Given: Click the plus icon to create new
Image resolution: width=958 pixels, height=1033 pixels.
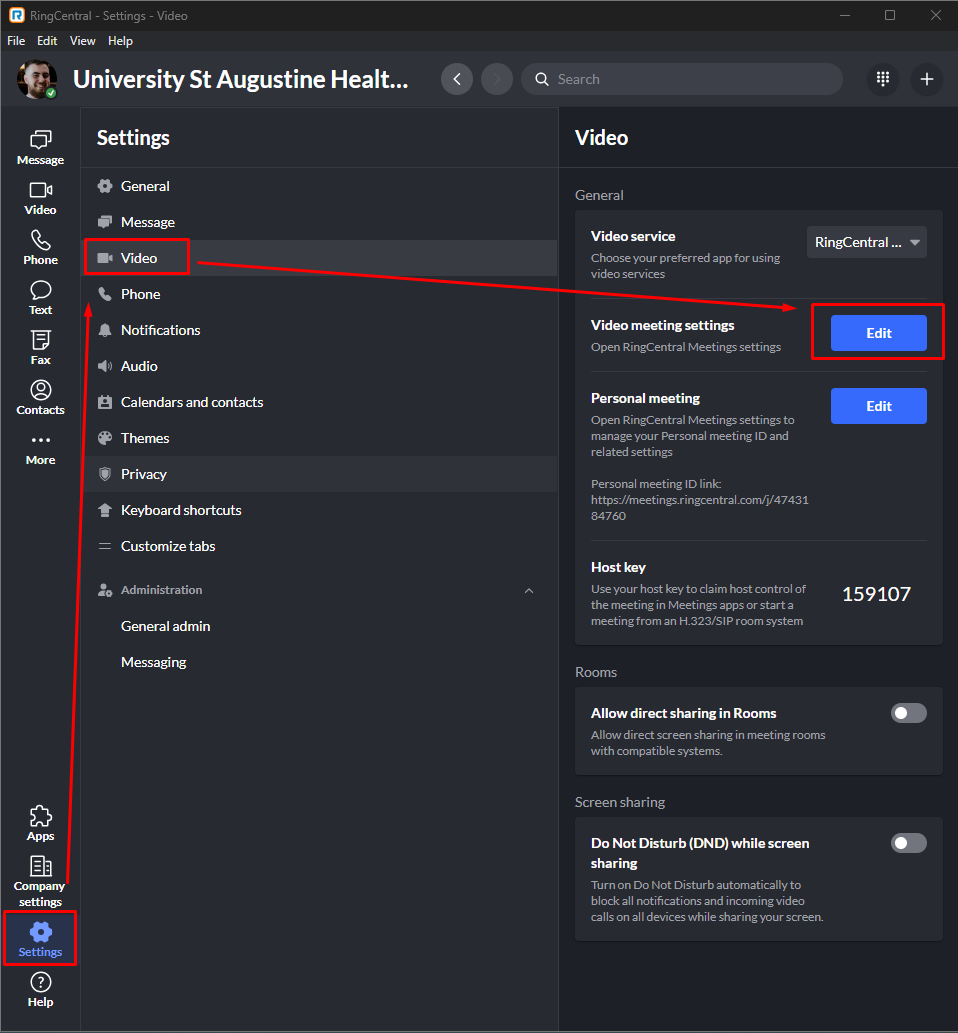Looking at the screenshot, I should [x=926, y=79].
